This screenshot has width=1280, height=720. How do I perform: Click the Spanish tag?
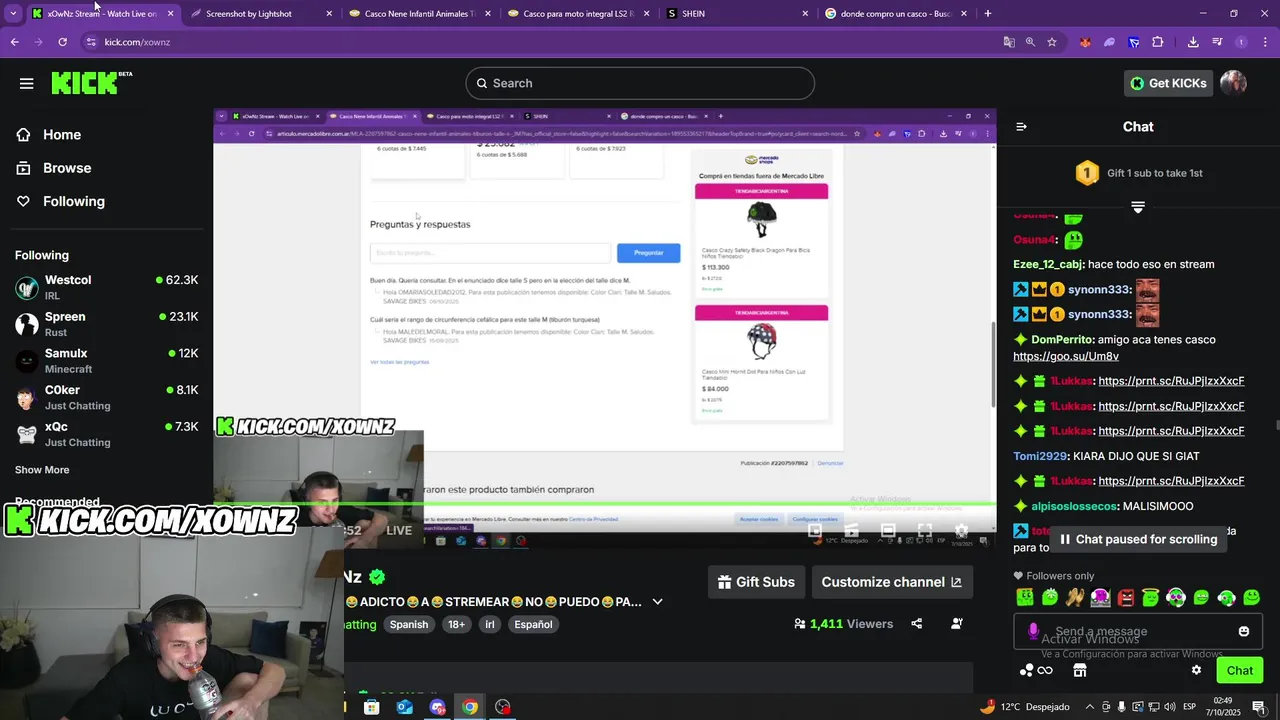point(409,624)
